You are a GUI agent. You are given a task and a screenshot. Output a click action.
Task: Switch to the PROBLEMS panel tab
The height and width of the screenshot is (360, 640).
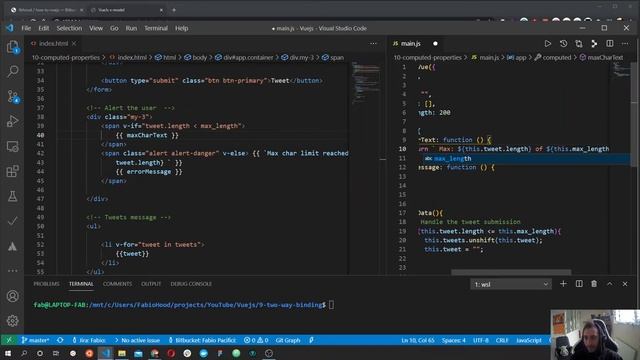46,284
